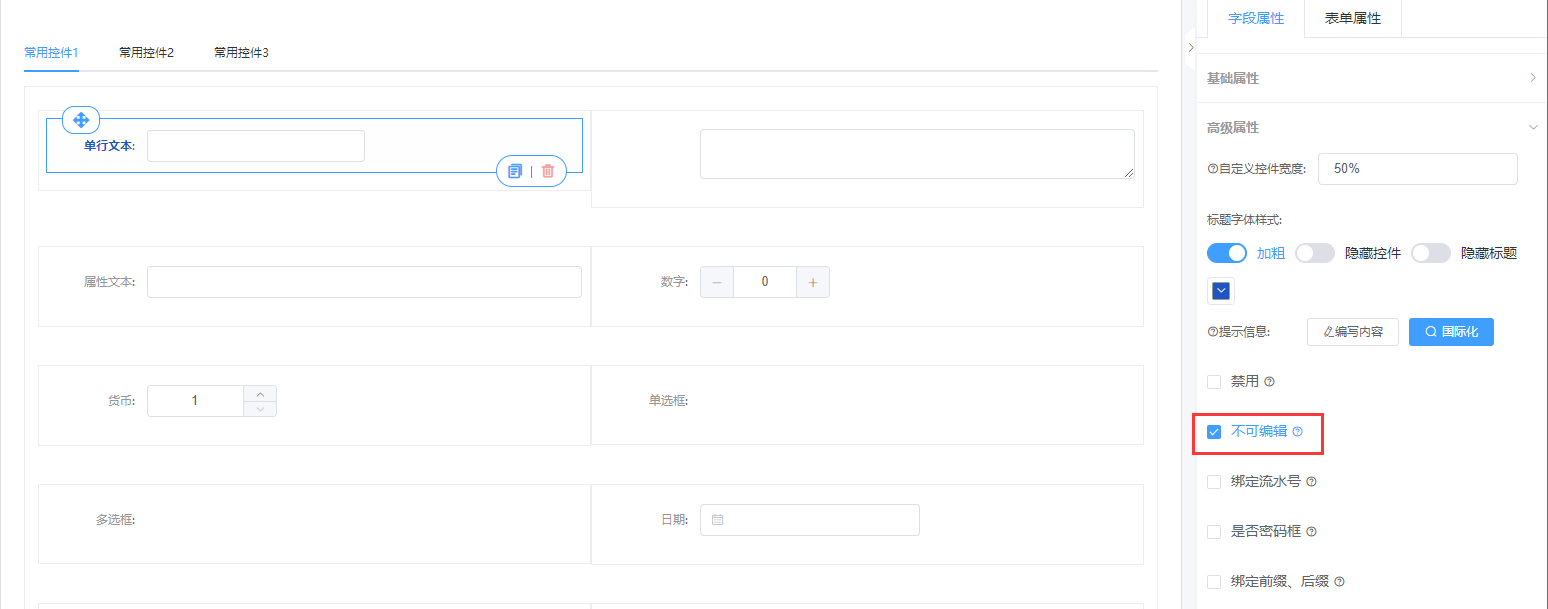This screenshot has height=609, width=1548.
Task: Collapse the right panel via edge arrow
Action: 1190,47
